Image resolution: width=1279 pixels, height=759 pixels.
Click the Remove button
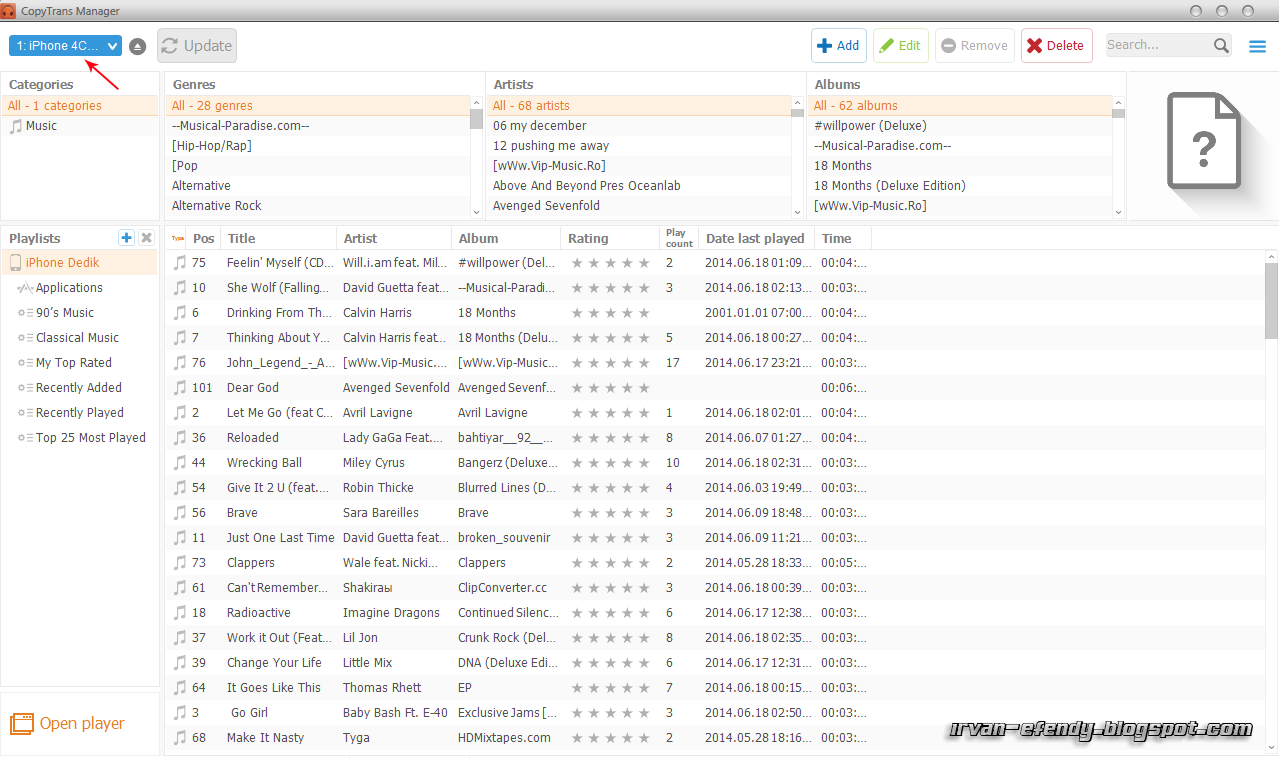click(975, 46)
